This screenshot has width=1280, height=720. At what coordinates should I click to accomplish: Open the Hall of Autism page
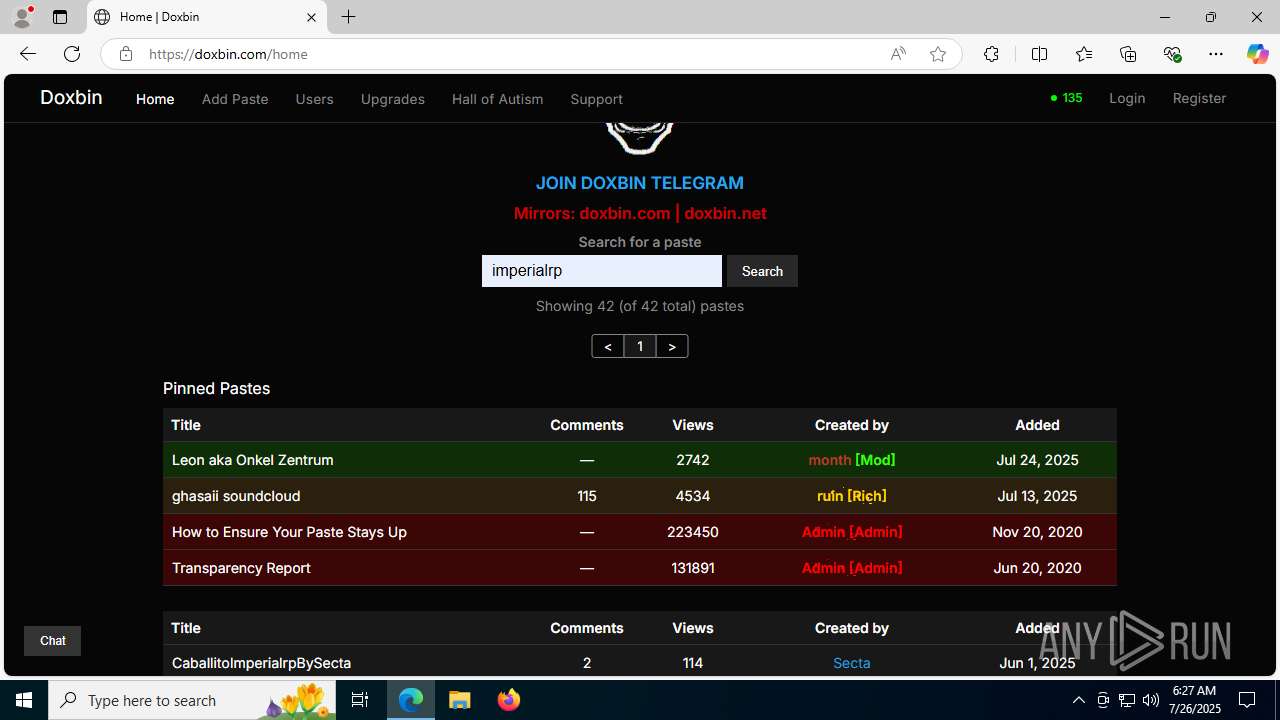click(497, 99)
